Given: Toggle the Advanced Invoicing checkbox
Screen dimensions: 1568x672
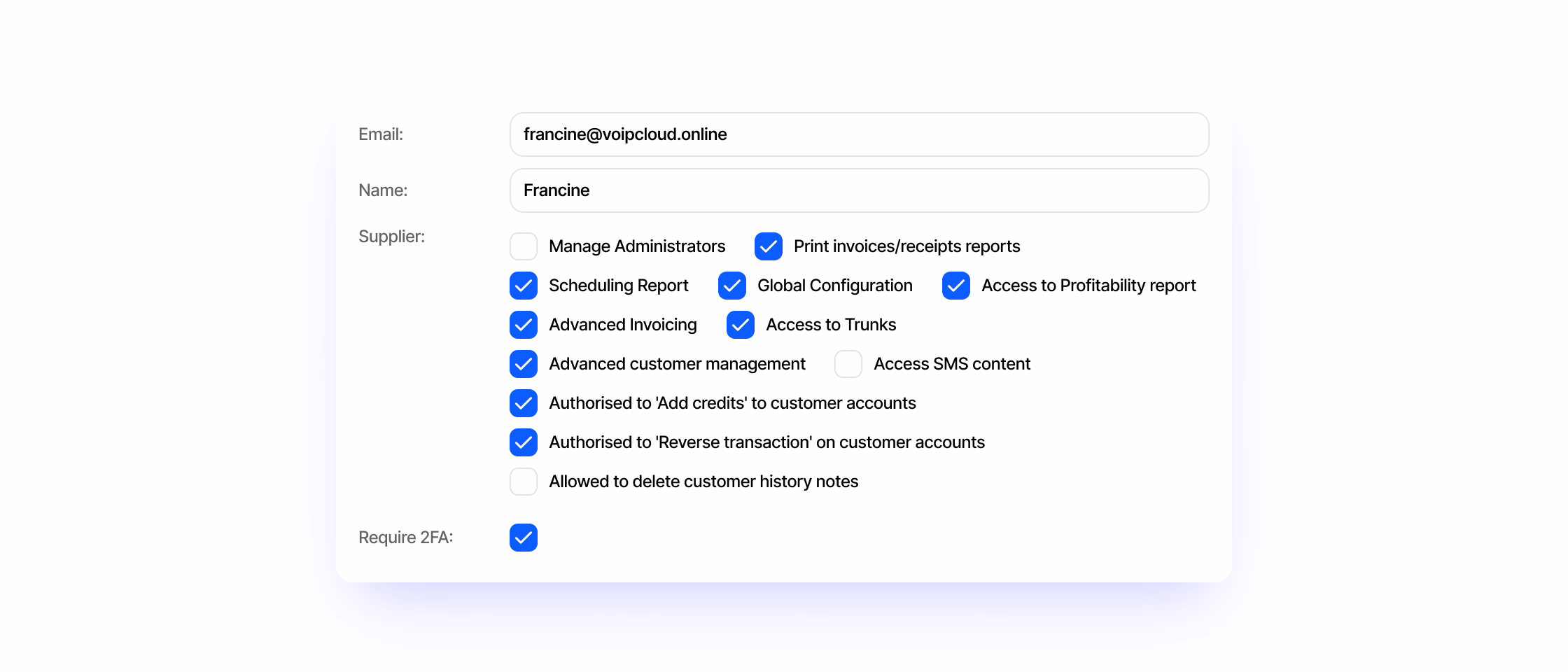Looking at the screenshot, I should coord(524,325).
